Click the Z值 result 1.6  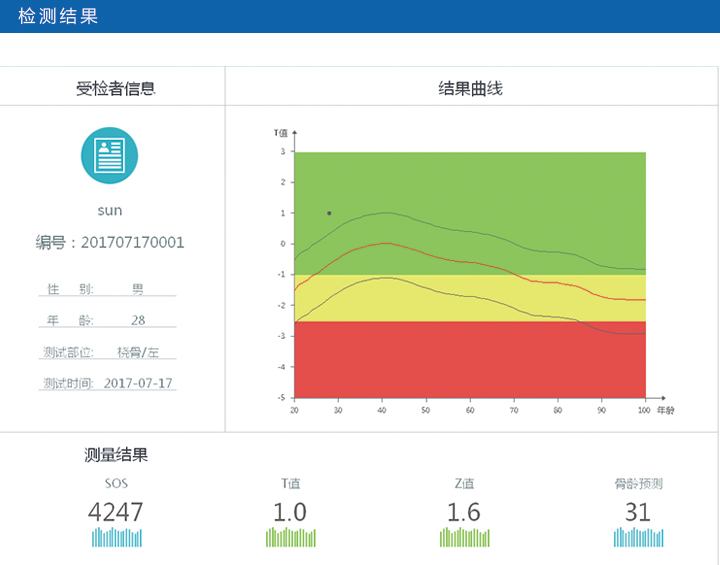[464, 511]
